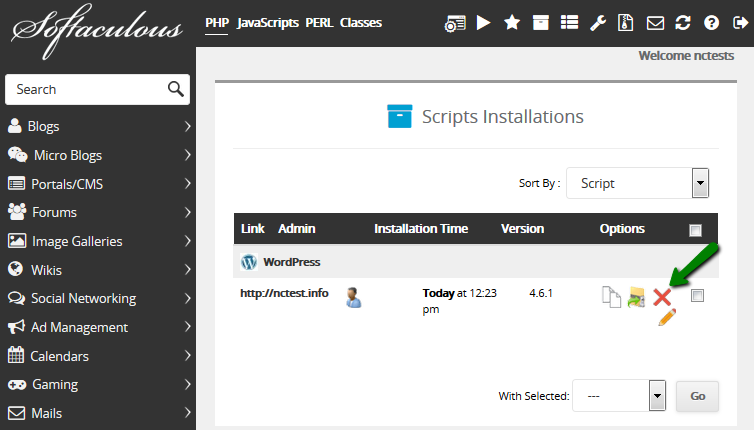Click the clone installation pages icon
Image resolution: width=754 pixels, height=430 pixels.
pos(611,296)
